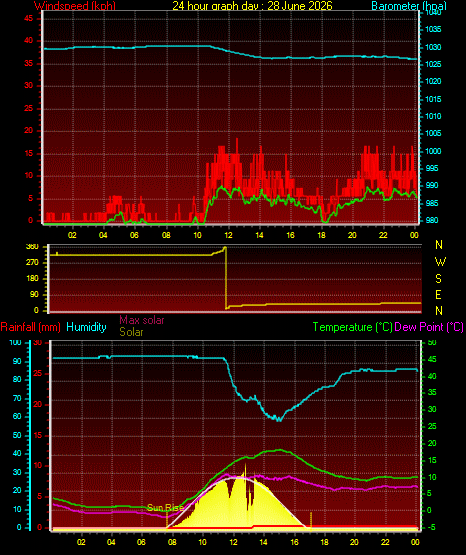Select the 980 barometer axis value
This screenshot has width=466, height=555.
tap(432, 220)
